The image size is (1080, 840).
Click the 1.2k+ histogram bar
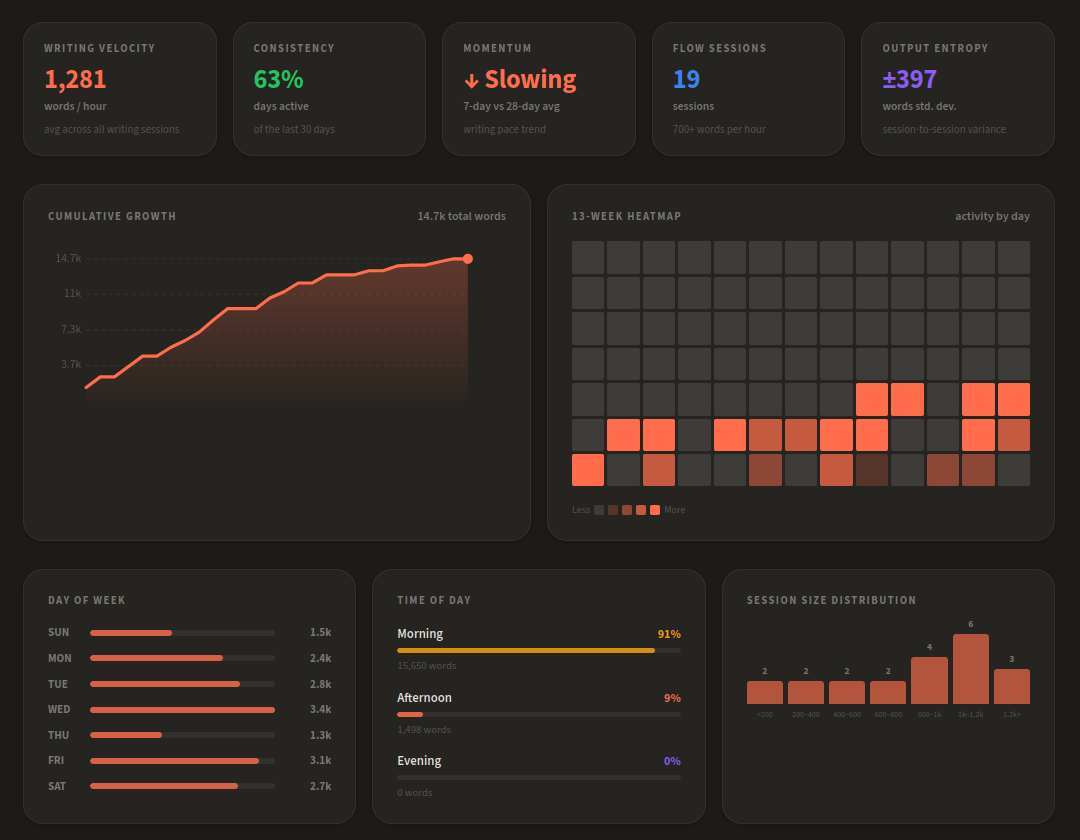click(1012, 686)
